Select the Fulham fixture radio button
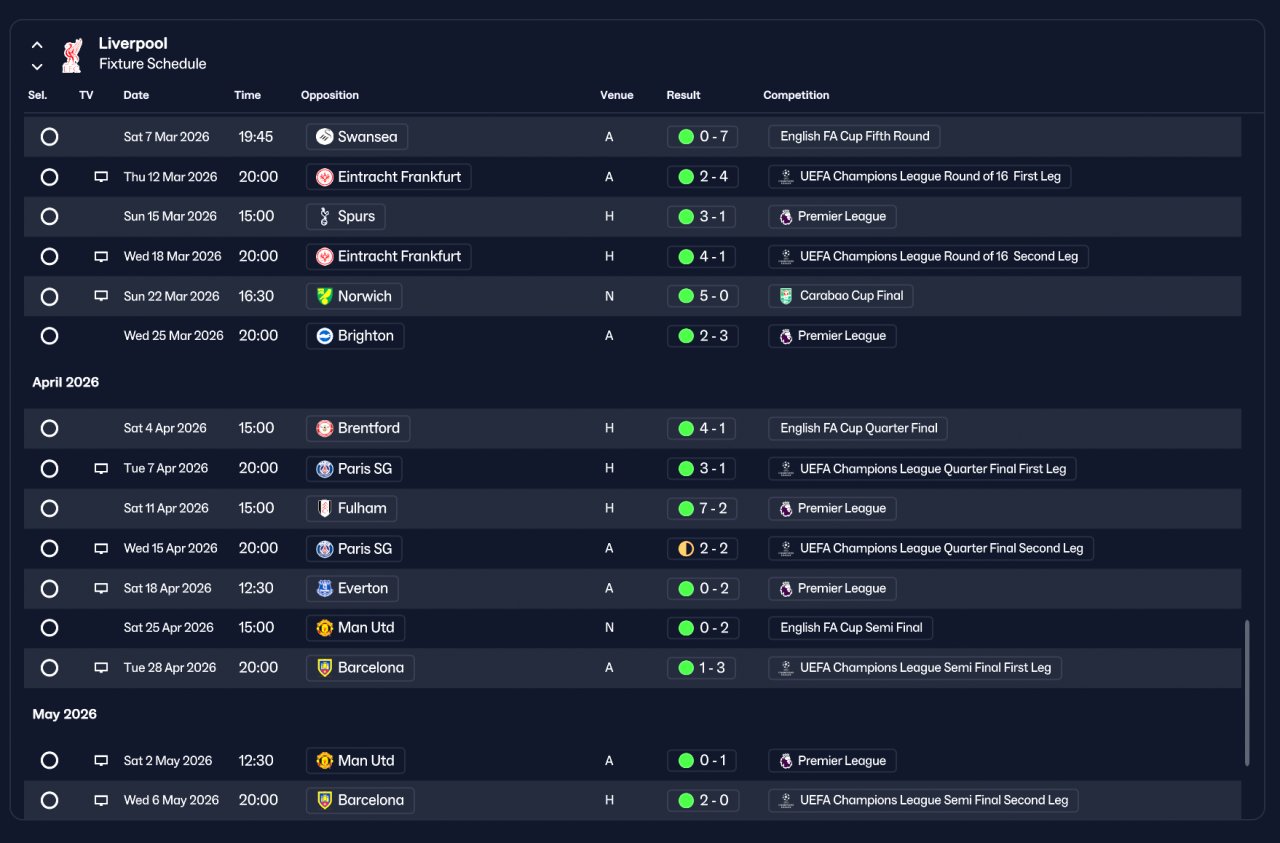 click(49, 508)
